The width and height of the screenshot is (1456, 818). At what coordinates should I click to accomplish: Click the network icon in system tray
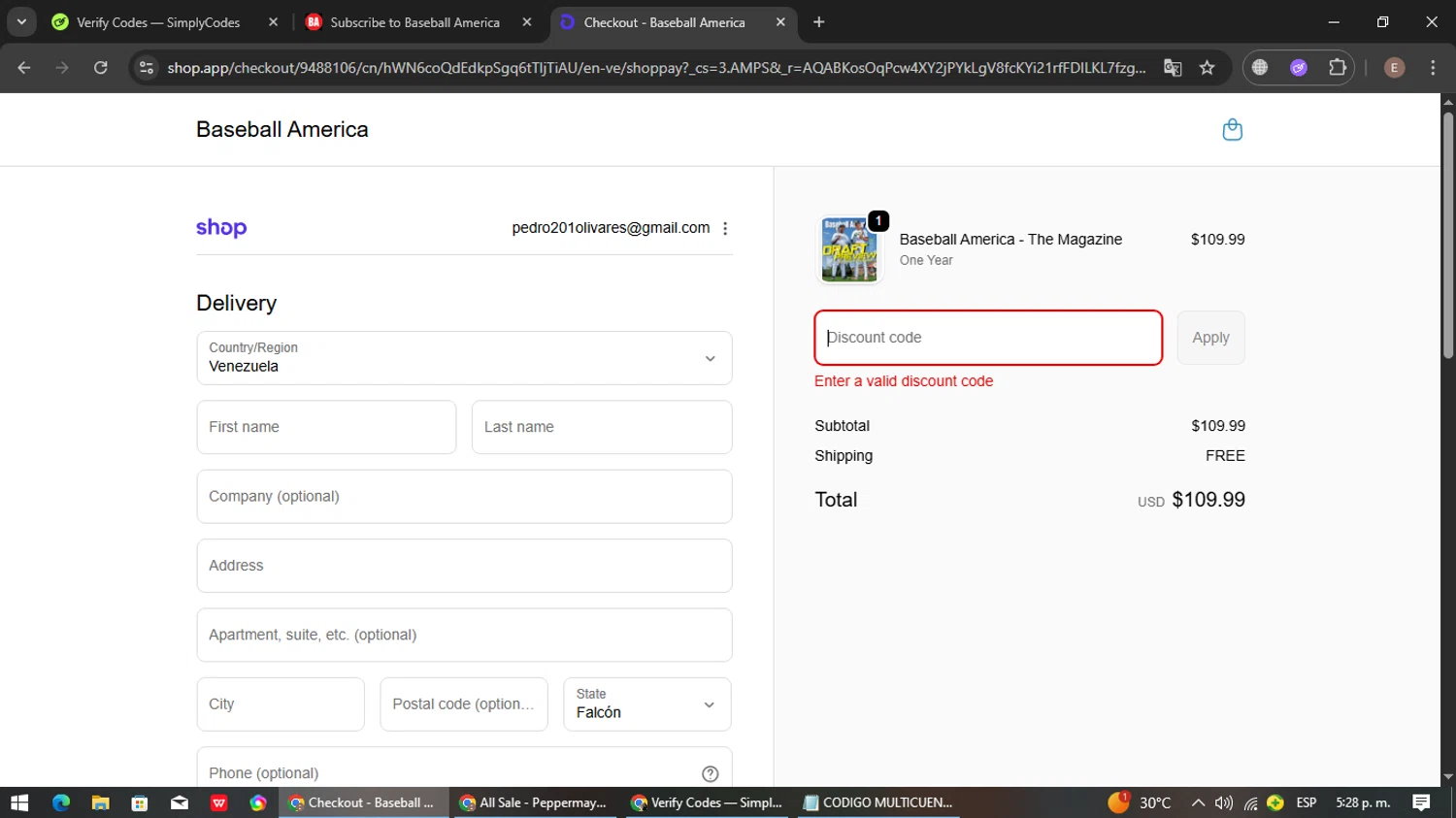point(1250,802)
